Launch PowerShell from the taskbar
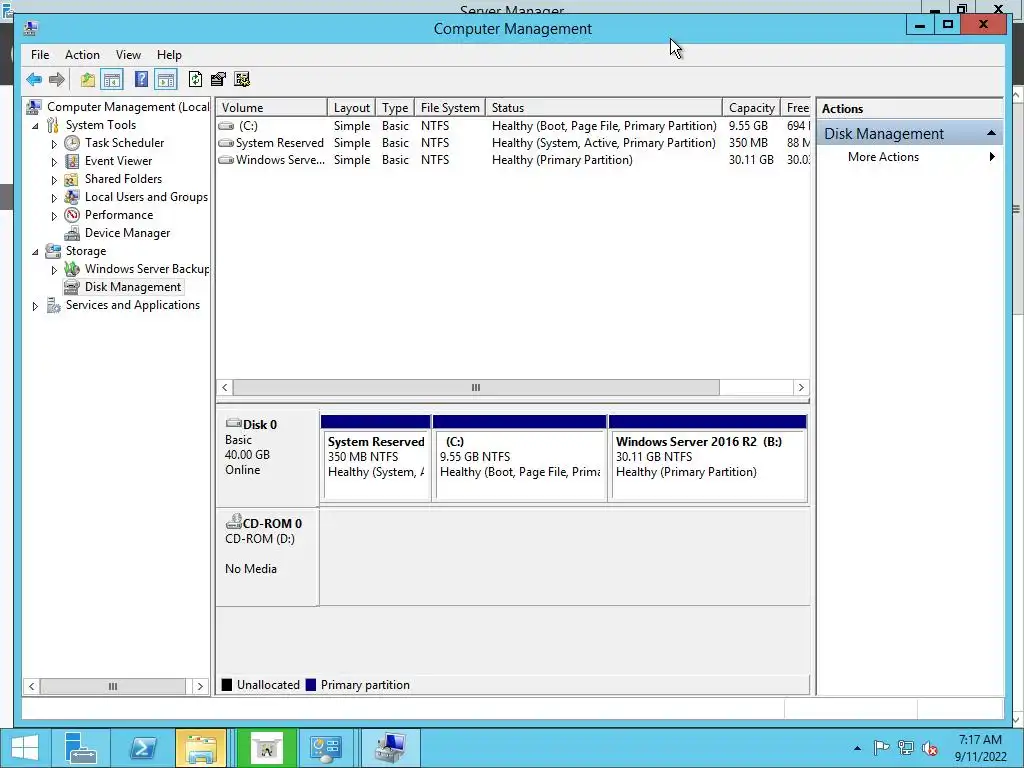Viewport: 1024px width, 768px height. tap(142, 748)
